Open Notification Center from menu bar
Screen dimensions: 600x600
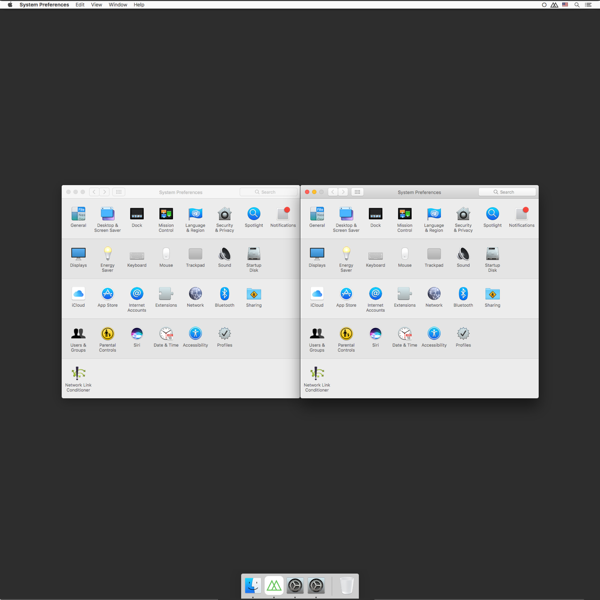pyautogui.click(x=588, y=5)
